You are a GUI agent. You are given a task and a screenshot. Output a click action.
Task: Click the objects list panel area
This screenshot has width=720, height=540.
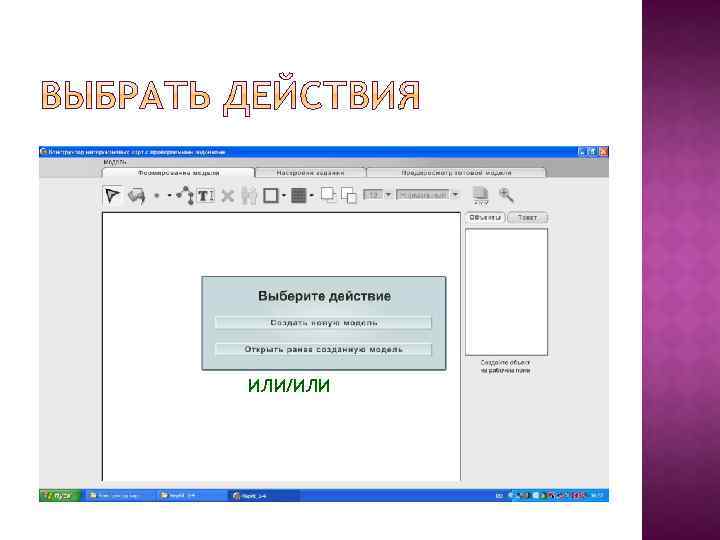pyautogui.click(x=506, y=292)
